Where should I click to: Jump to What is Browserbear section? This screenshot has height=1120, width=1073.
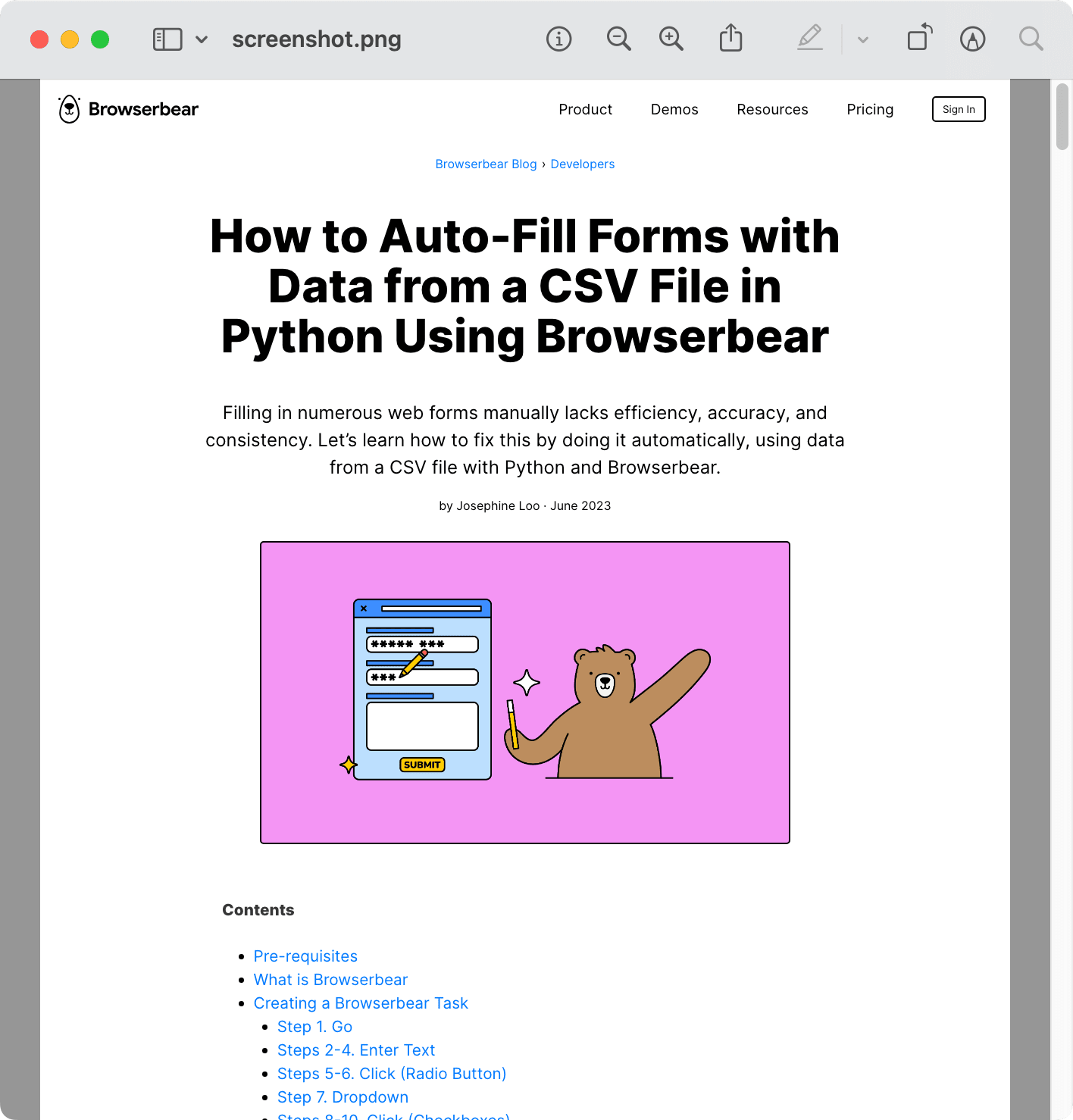[x=330, y=980]
